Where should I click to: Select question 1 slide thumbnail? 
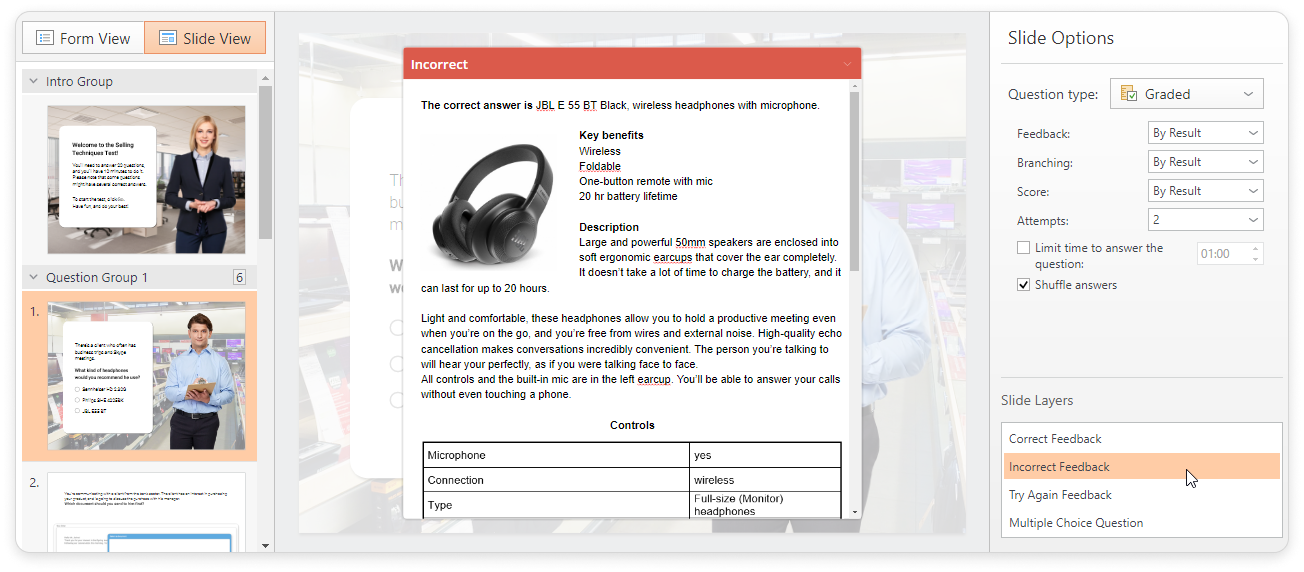[x=146, y=375]
